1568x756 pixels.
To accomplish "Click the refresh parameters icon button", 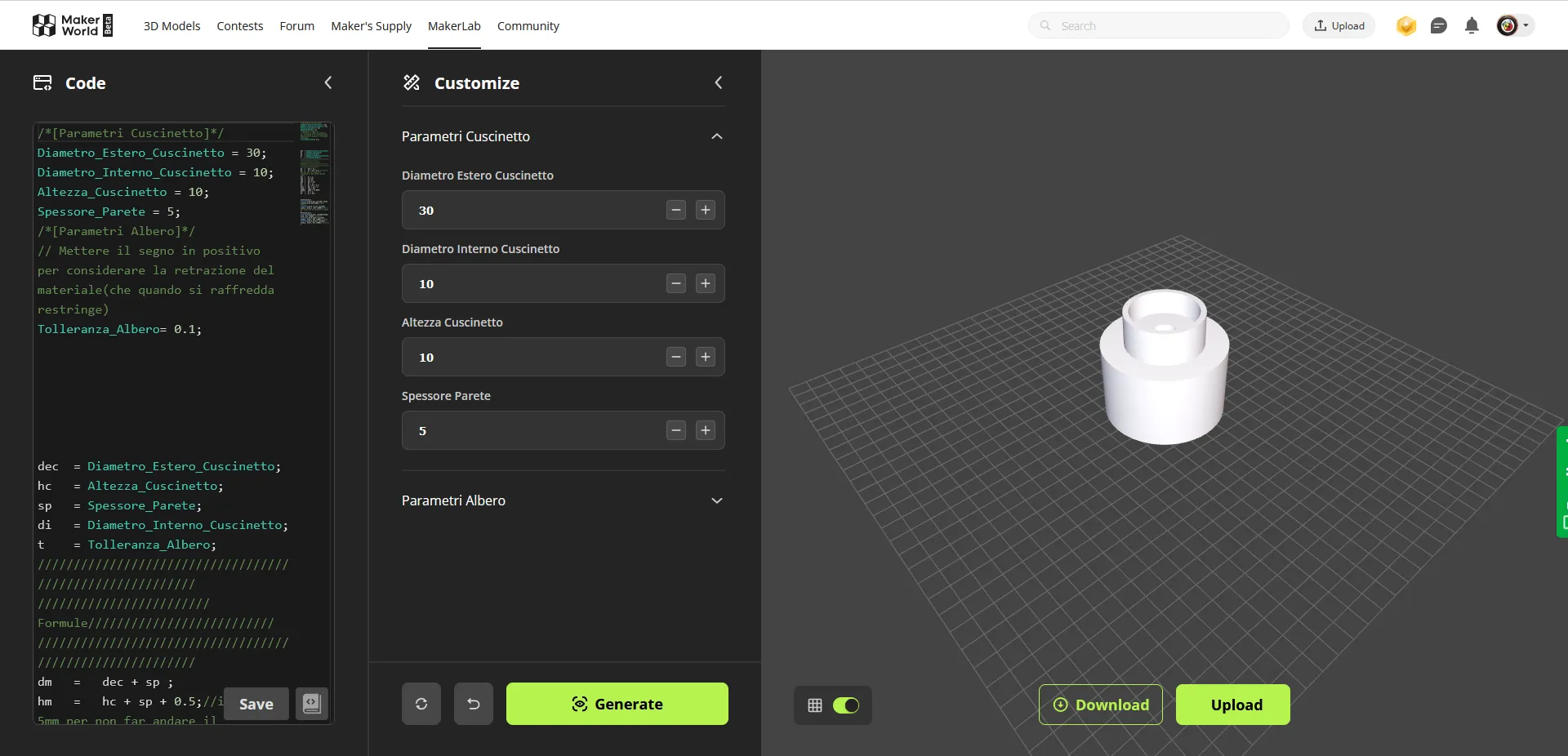I will pos(421,704).
